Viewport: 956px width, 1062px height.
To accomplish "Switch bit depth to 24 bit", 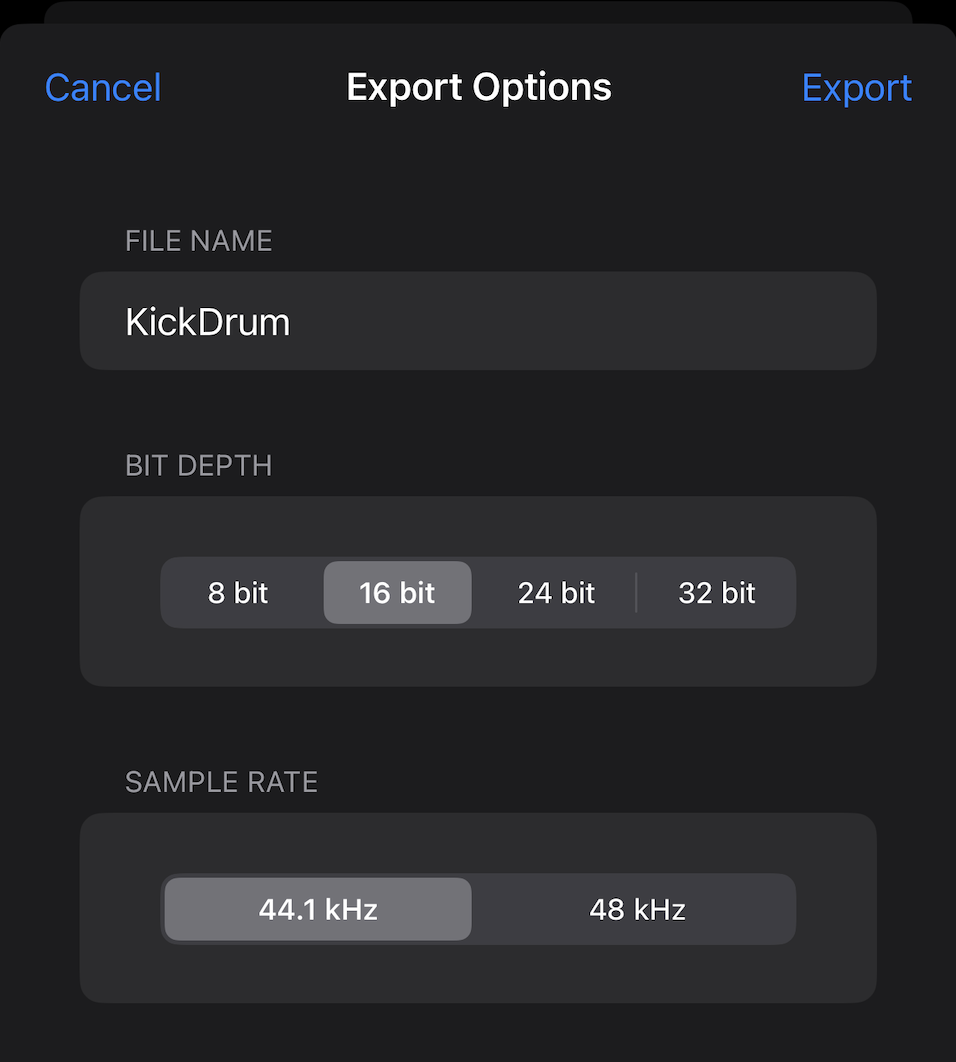I will [556, 593].
